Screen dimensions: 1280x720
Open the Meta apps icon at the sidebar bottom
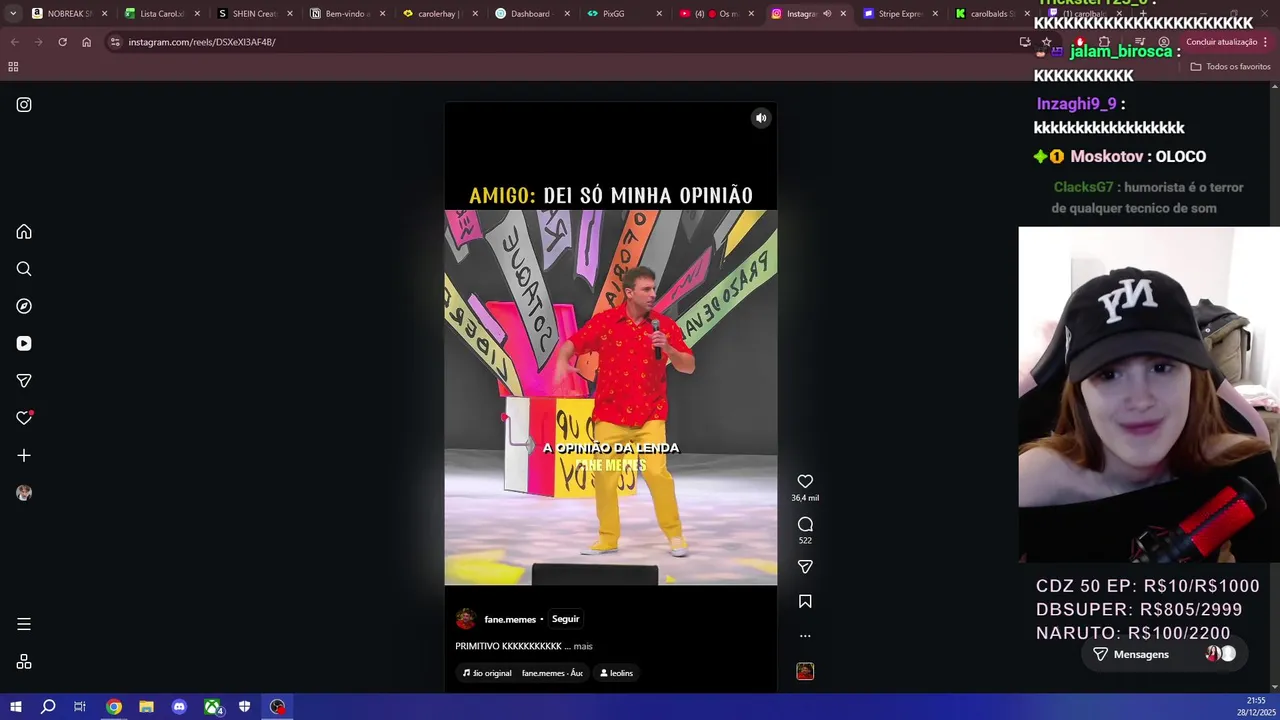pos(24,662)
